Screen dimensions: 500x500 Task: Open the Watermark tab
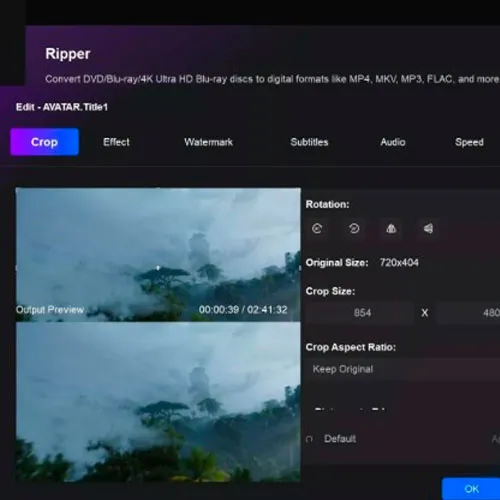pos(208,142)
